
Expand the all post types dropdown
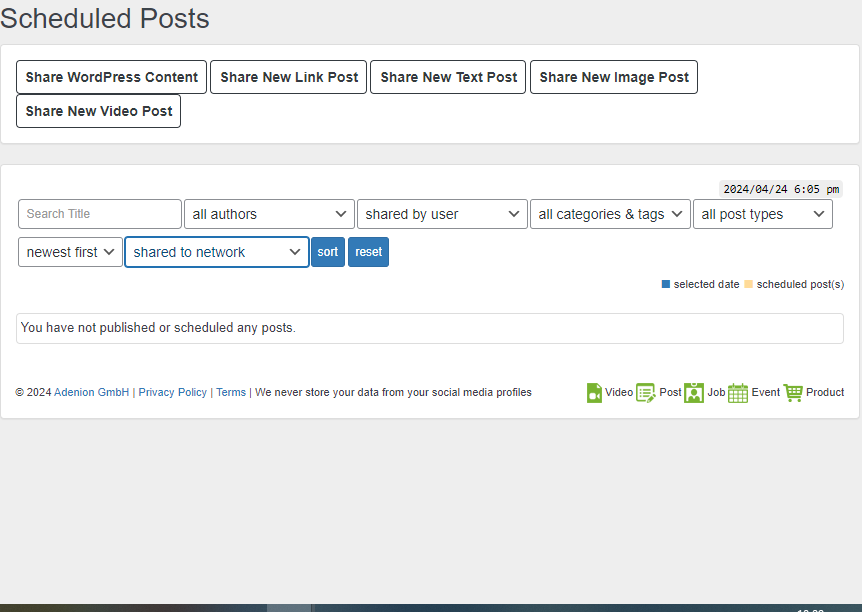763,214
